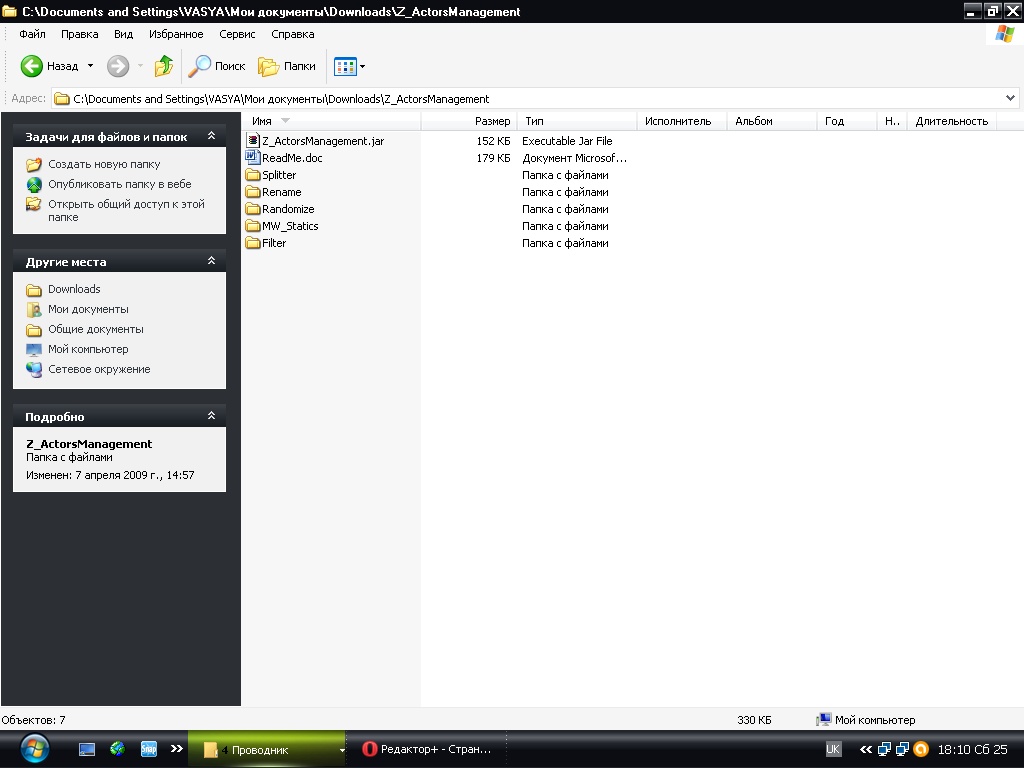Switch to the Opera Редактор+ taskbar button
1024x768 pixels.
pos(427,749)
